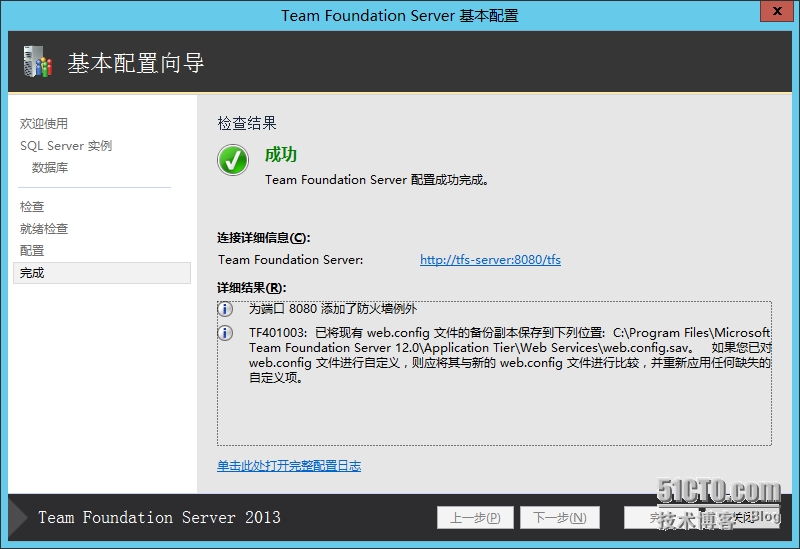The image size is (800, 549).
Task: Click the 上一步(P) button
Action: pos(475,518)
